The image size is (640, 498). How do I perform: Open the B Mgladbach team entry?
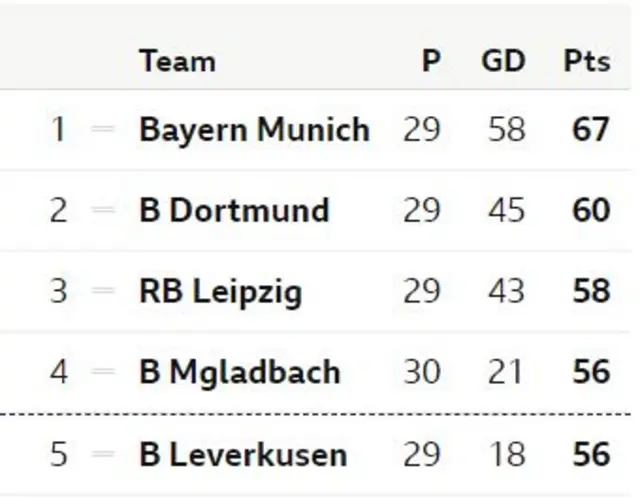click(x=240, y=372)
